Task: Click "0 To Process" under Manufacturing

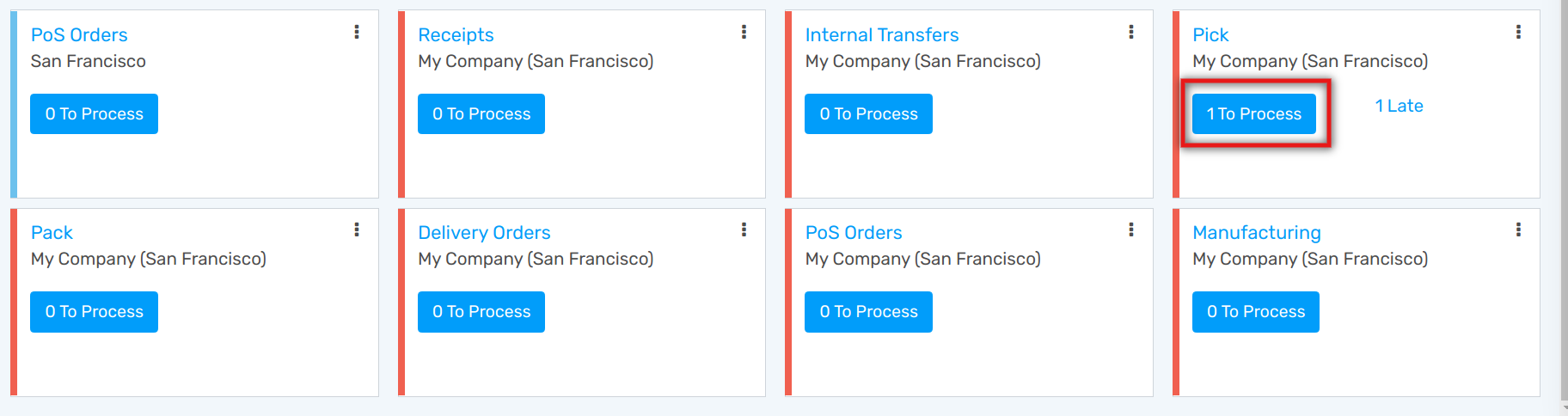Action: coord(1256,312)
